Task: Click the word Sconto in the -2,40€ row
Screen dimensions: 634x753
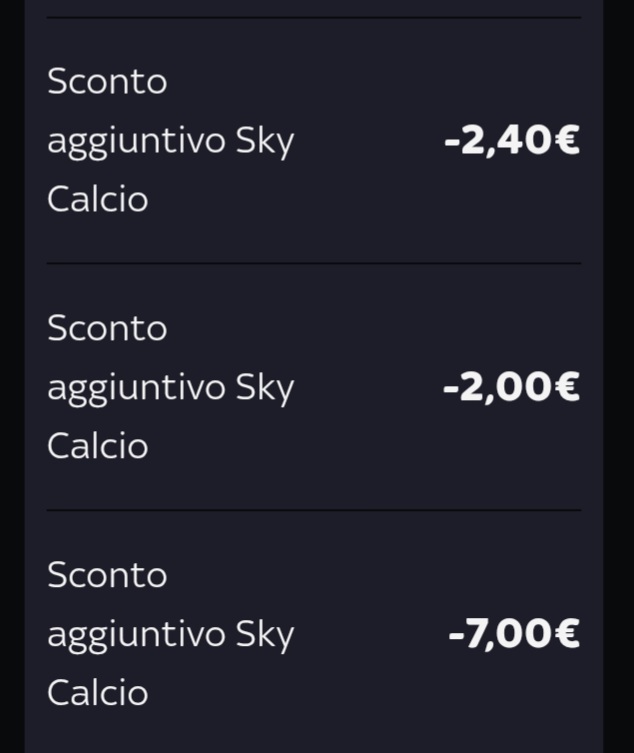Action: (107, 81)
